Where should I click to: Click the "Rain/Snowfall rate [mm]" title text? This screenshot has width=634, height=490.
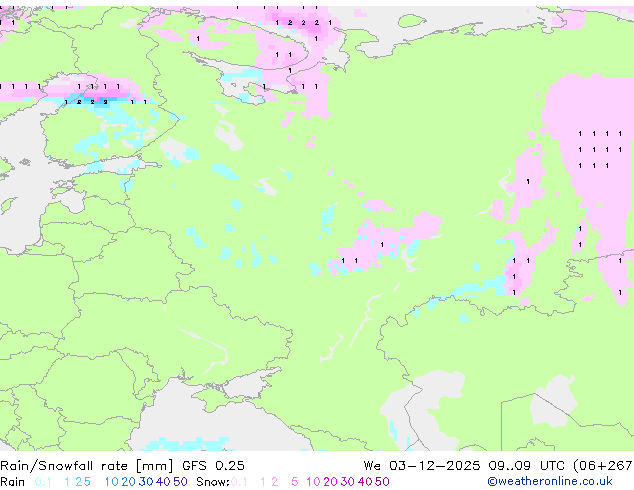coord(87,466)
